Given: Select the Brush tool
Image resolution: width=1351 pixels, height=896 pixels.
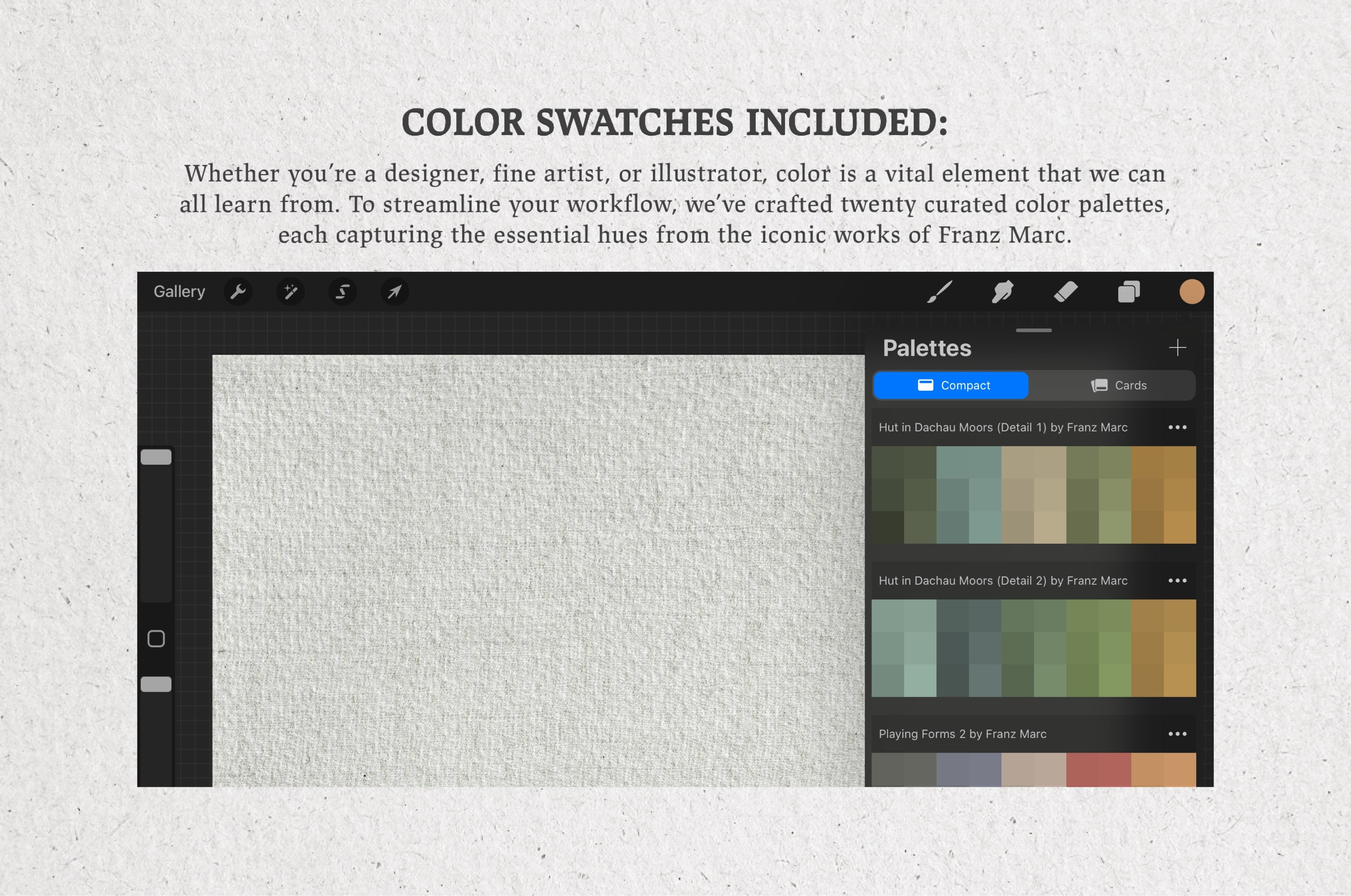Looking at the screenshot, I should click(x=940, y=292).
